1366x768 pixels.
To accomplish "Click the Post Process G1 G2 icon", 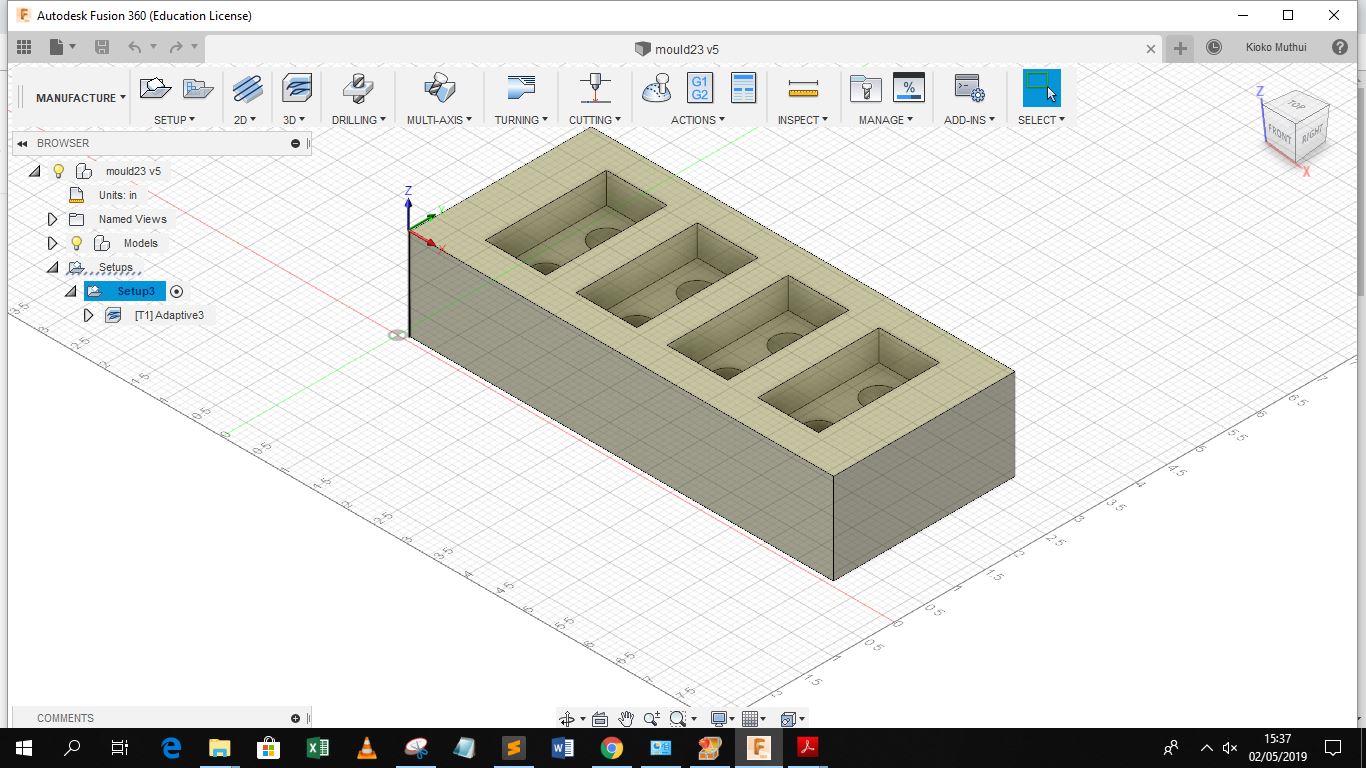I will 700,88.
